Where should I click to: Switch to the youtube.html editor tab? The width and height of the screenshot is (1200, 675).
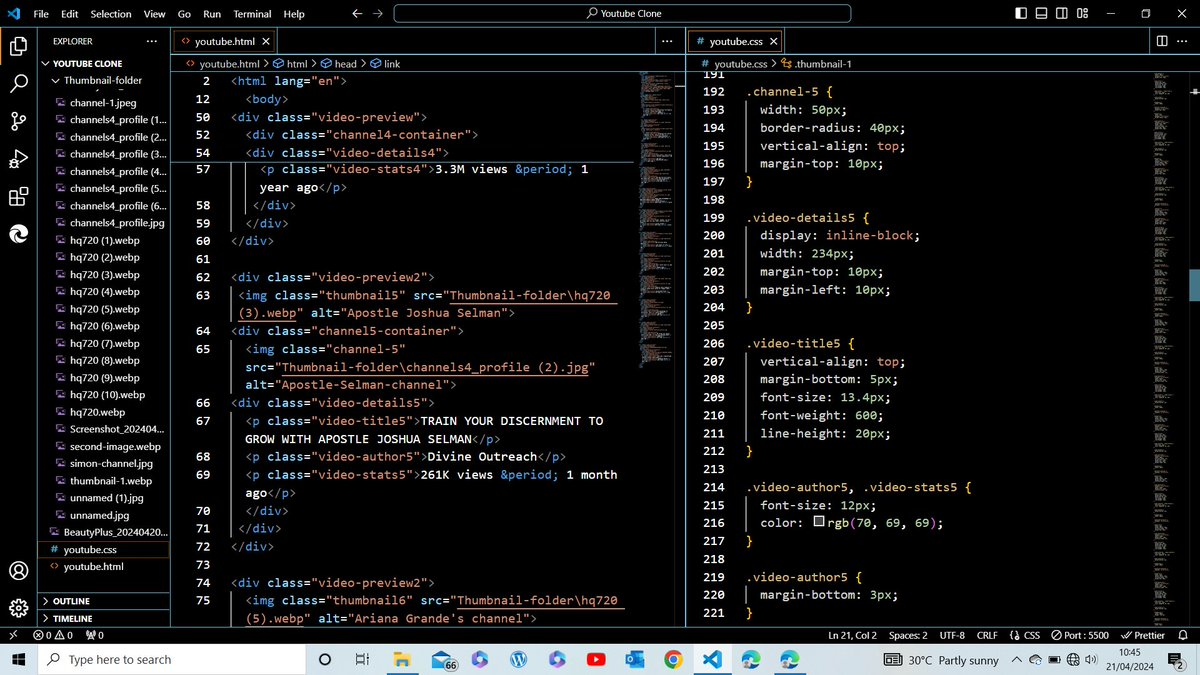pos(224,42)
